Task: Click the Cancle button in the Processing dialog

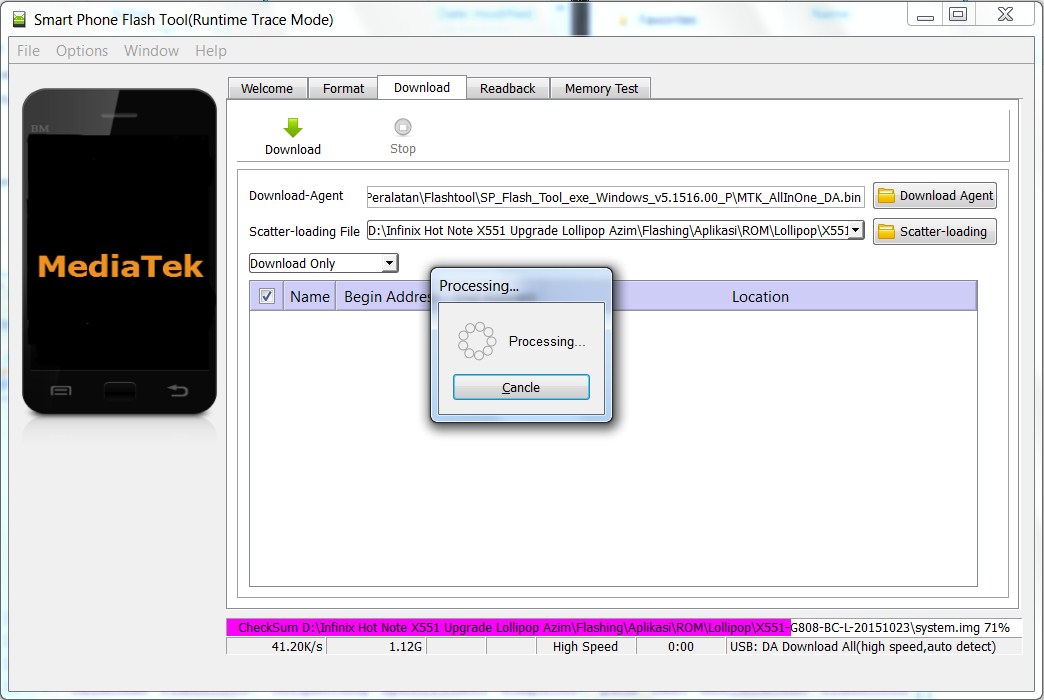Action: coord(520,387)
